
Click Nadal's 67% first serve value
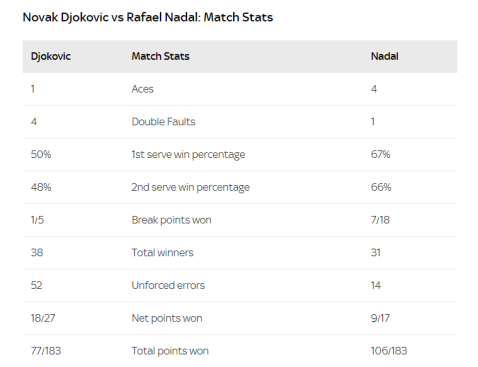[381, 154]
